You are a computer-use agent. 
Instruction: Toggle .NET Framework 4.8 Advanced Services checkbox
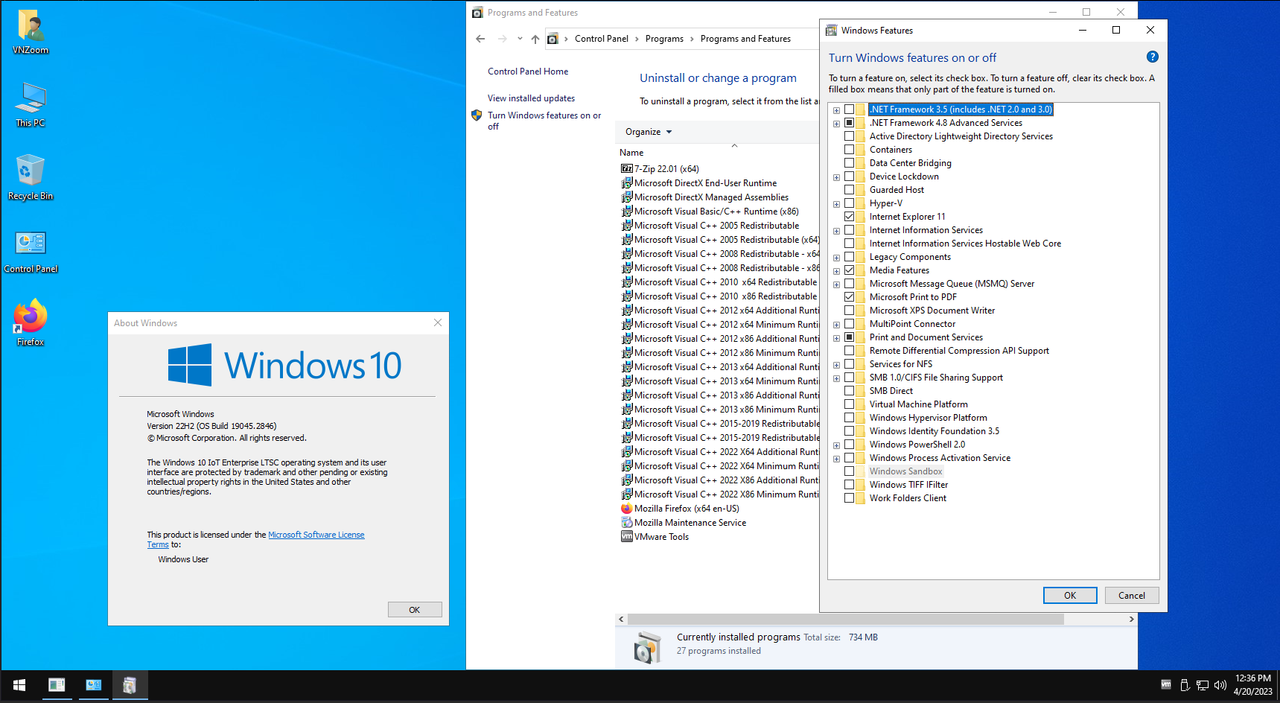pyautogui.click(x=849, y=123)
